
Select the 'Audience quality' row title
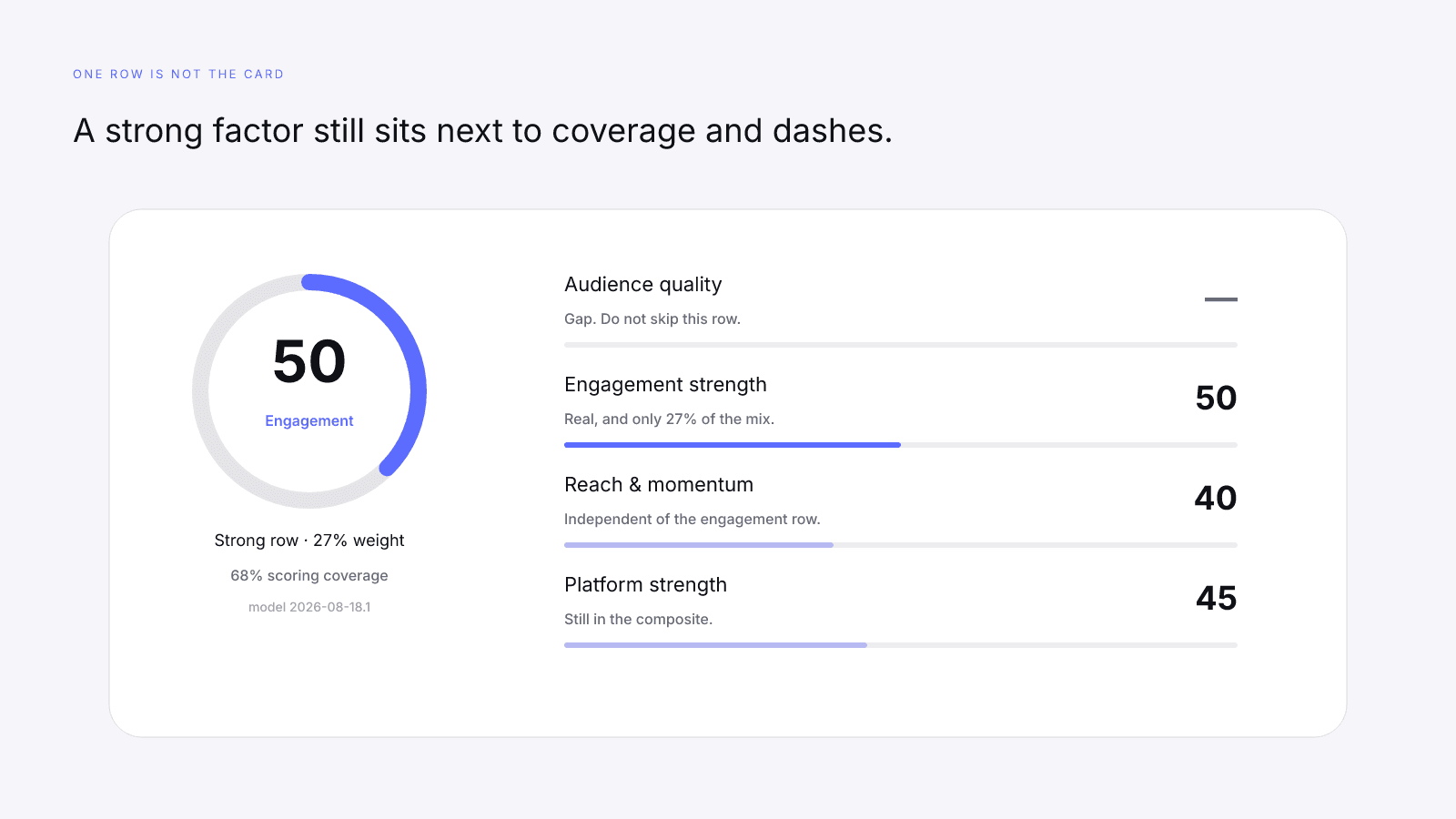(643, 285)
